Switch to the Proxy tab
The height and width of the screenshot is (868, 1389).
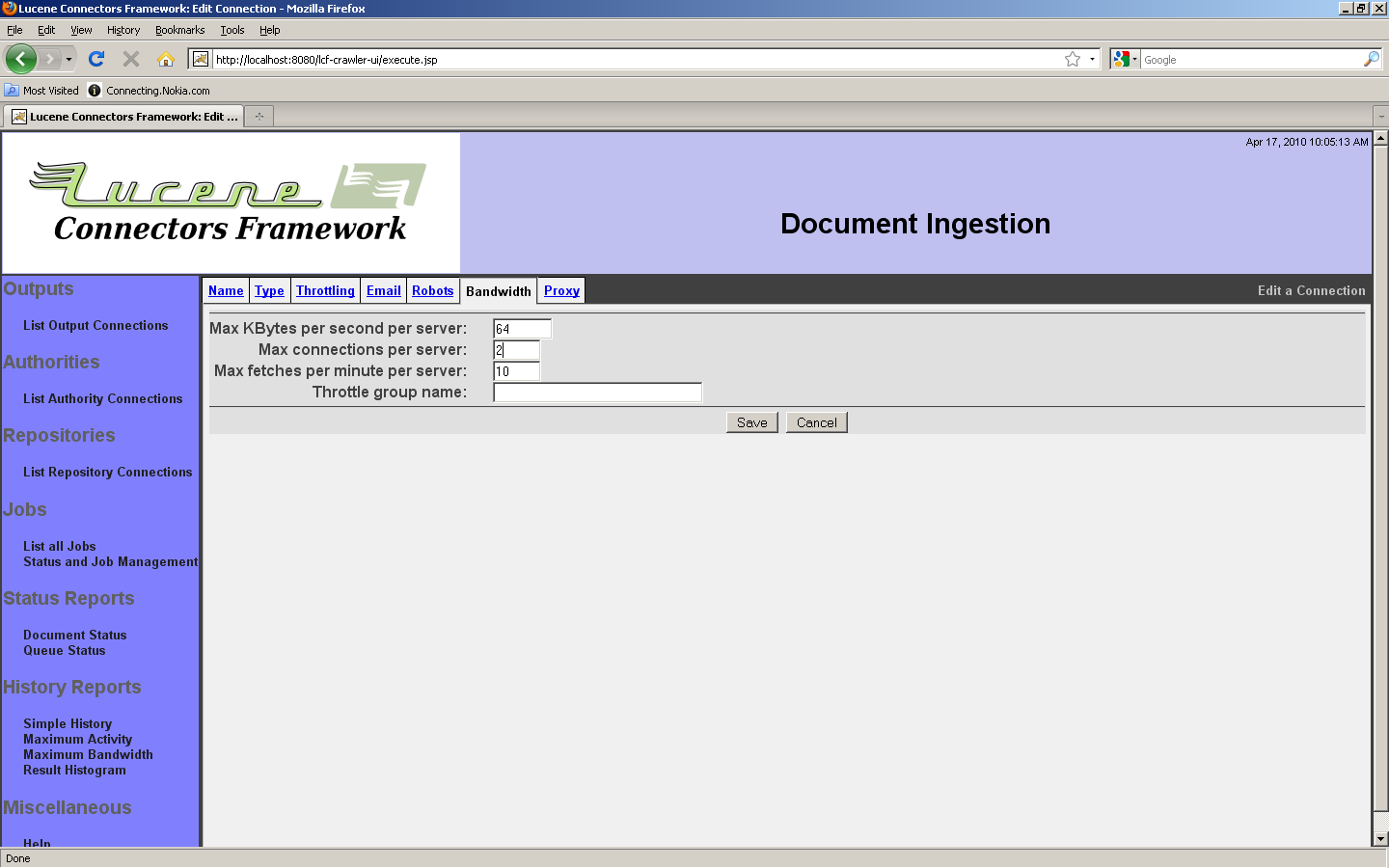click(x=561, y=290)
